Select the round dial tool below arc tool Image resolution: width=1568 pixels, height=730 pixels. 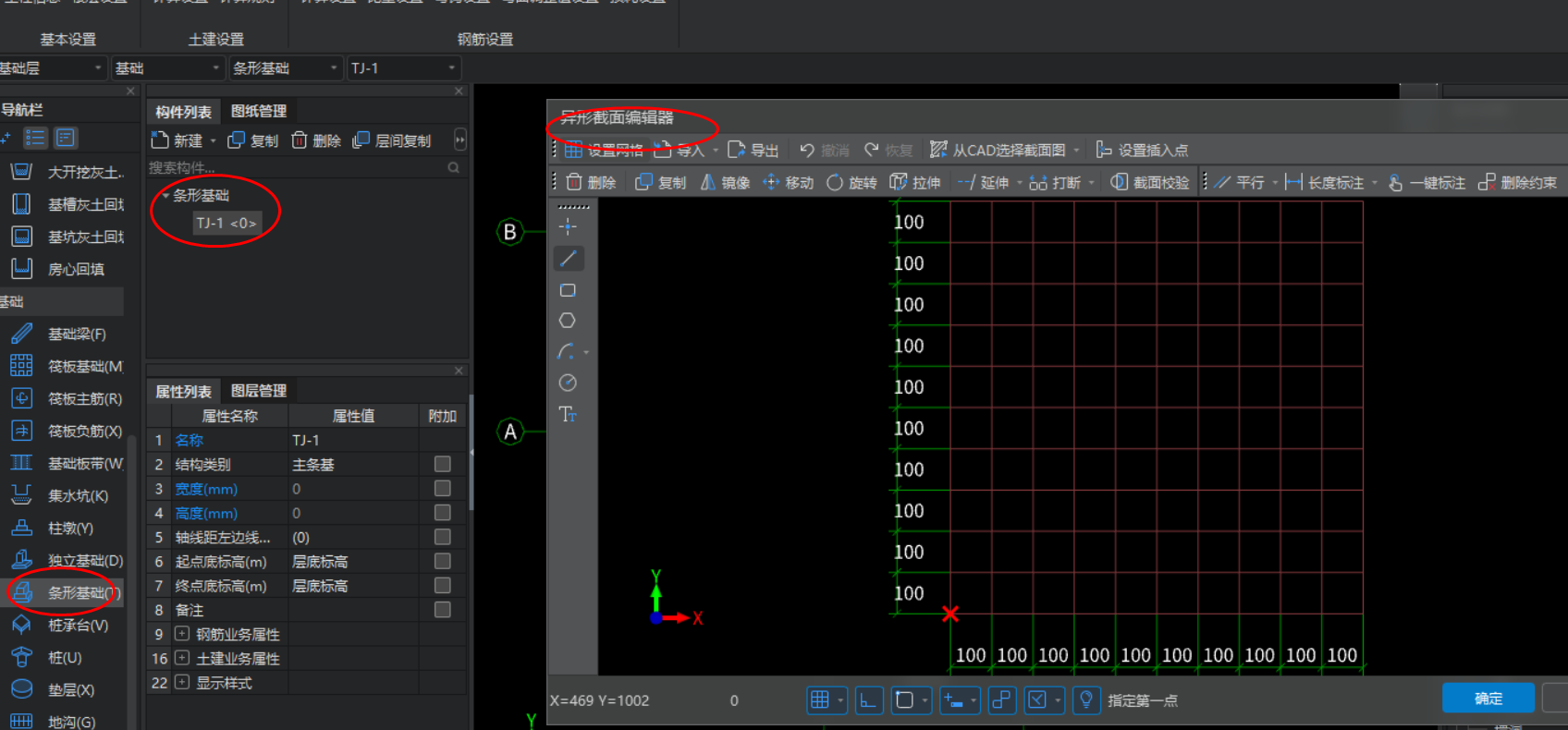[x=568, y=383]
